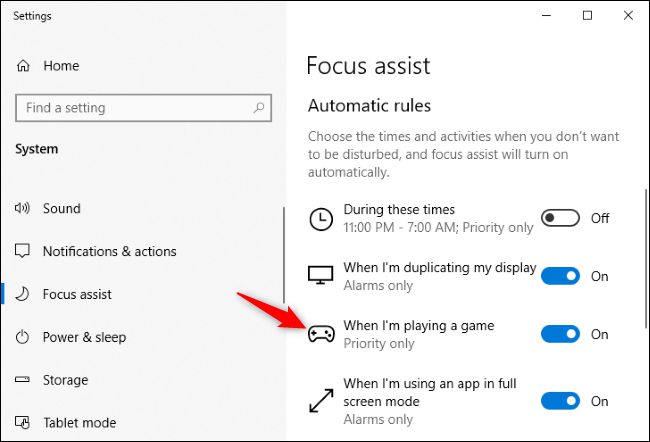Maximize the Settings window
The image size is (650, 442).
coord(587,16)
